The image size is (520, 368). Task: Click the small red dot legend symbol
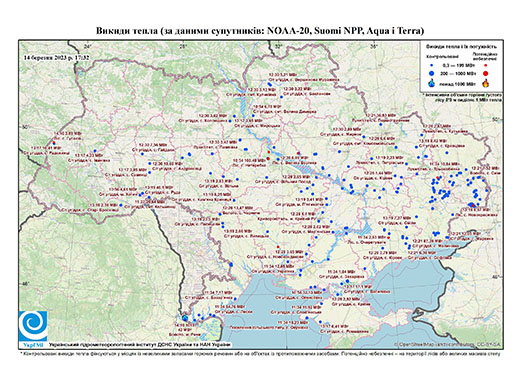485,66
